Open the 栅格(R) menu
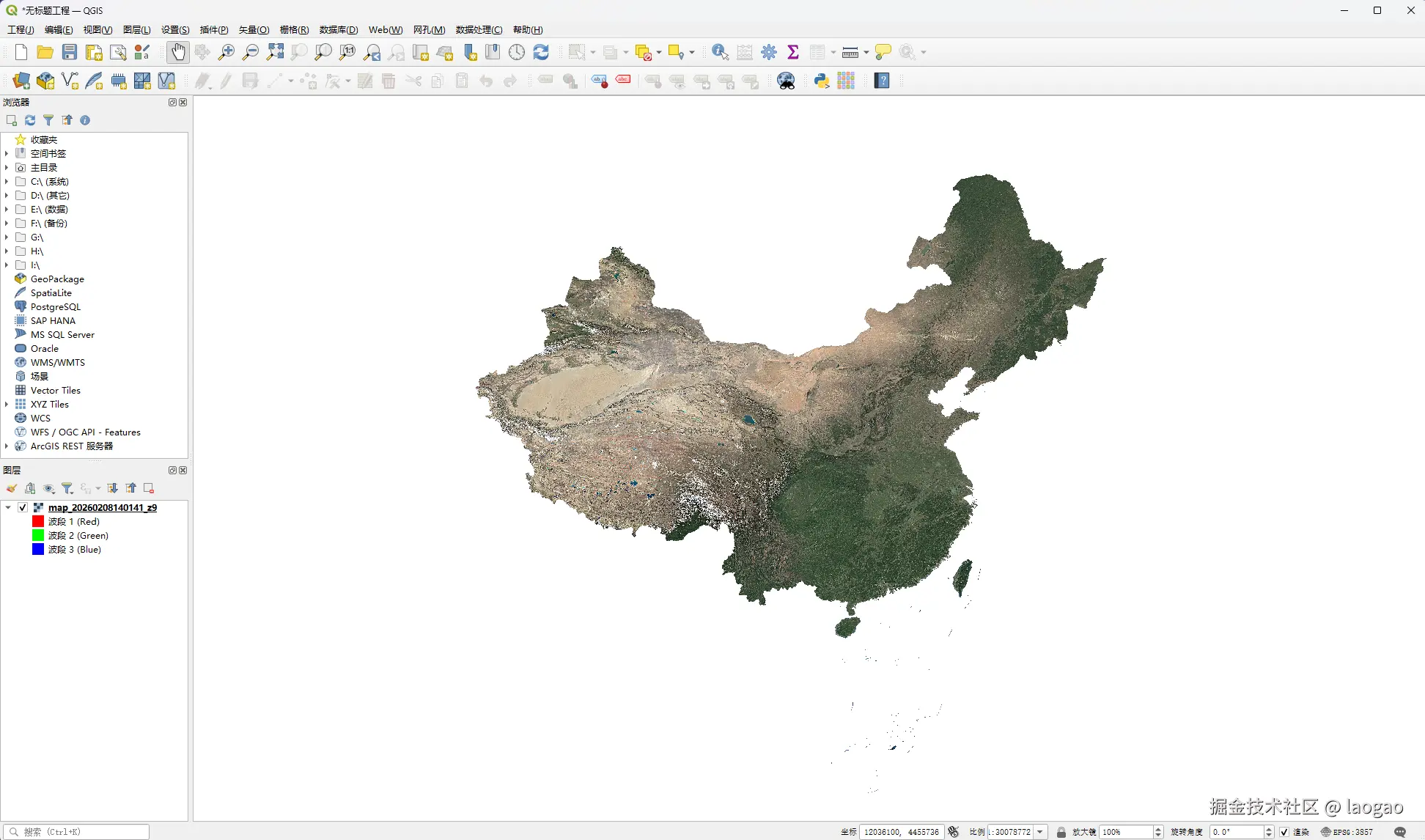1425x840 pixels. 294,29
